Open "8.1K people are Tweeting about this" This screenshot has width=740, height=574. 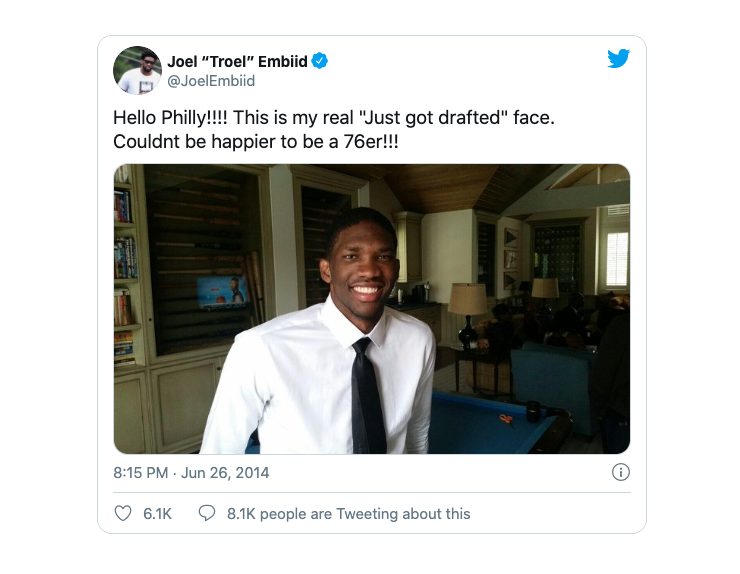pyautogui.click(x=348, y=514)
